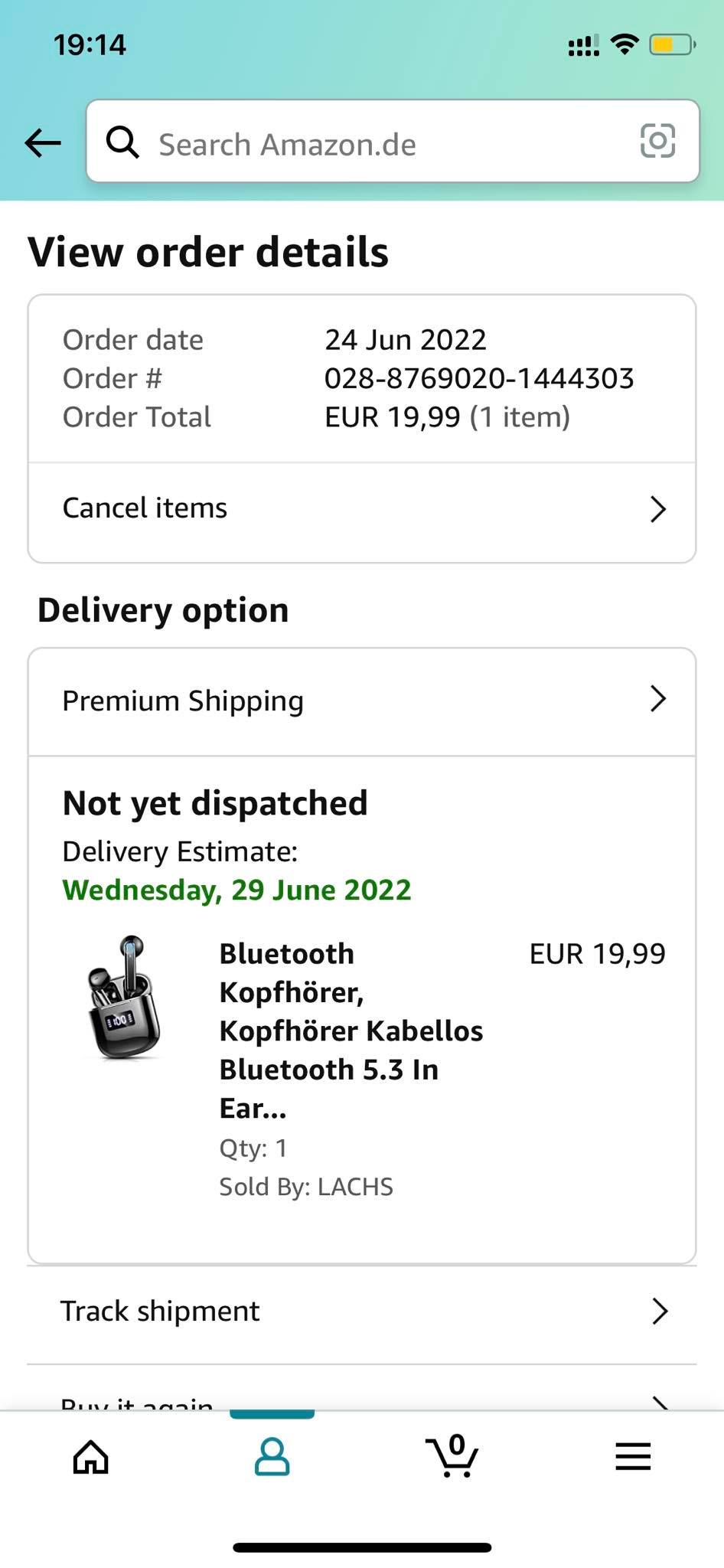Expand the Buy it again chevron
The width and height of the screenshot is (724, 1568).
point(660,1403)
